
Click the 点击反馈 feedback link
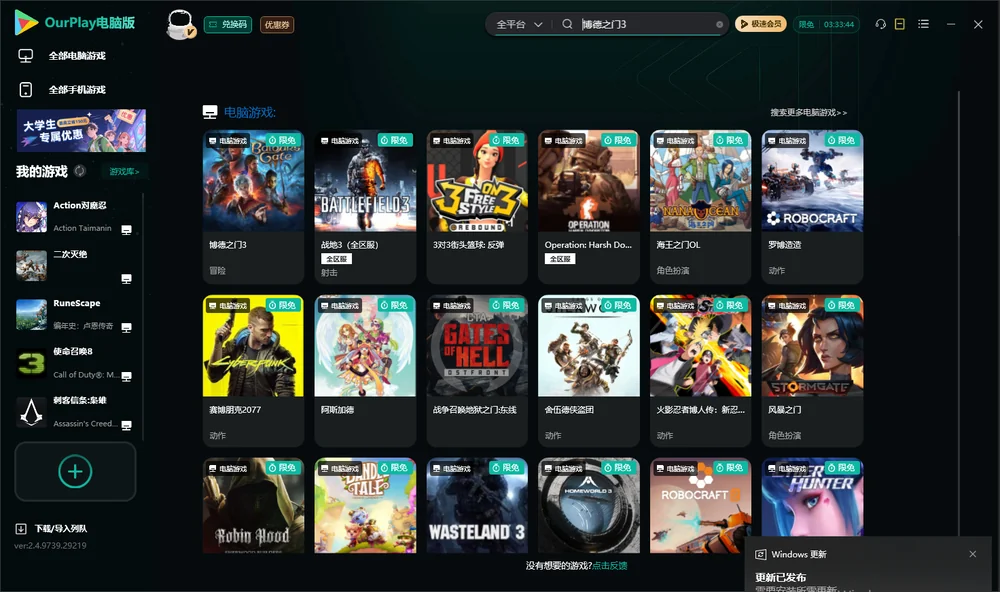tap(610, 565)
